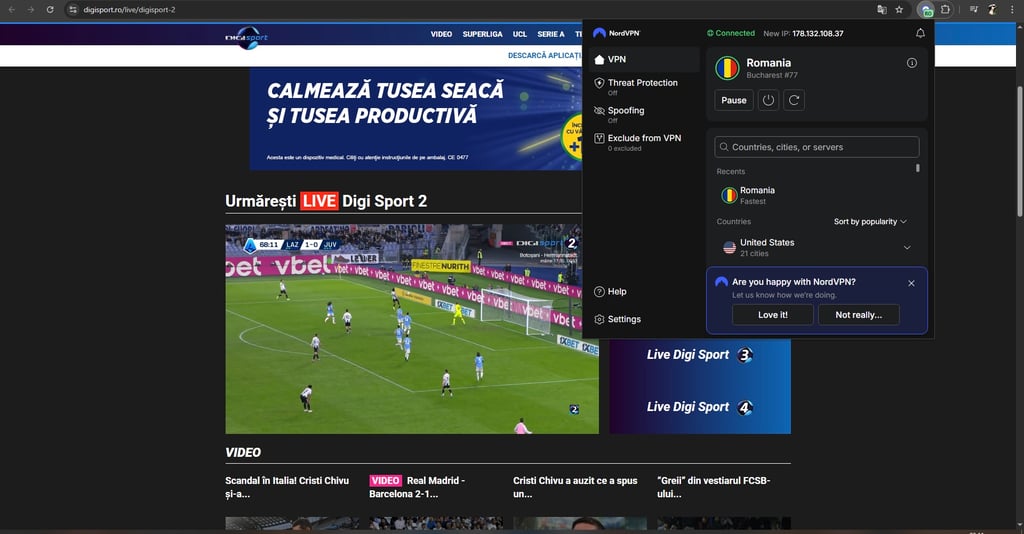This screenshot has width=1024, height=534.
Task: Open the Chrome three-dot menu
Action: [1012, 10]
